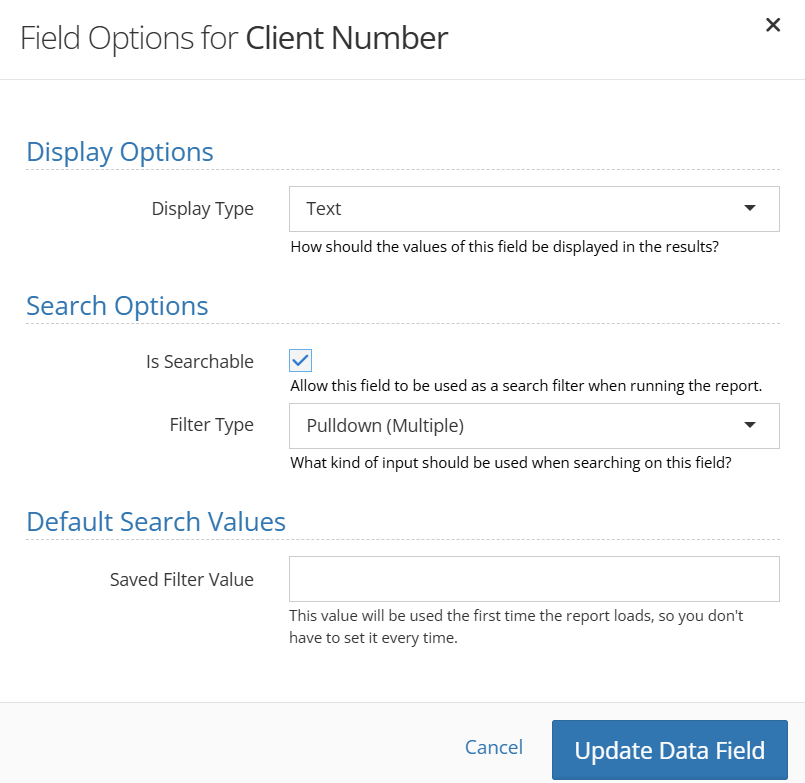Screen dimensions: 805x783
Task: Close the Field Options dialog with X
Action: click(772, 26)
